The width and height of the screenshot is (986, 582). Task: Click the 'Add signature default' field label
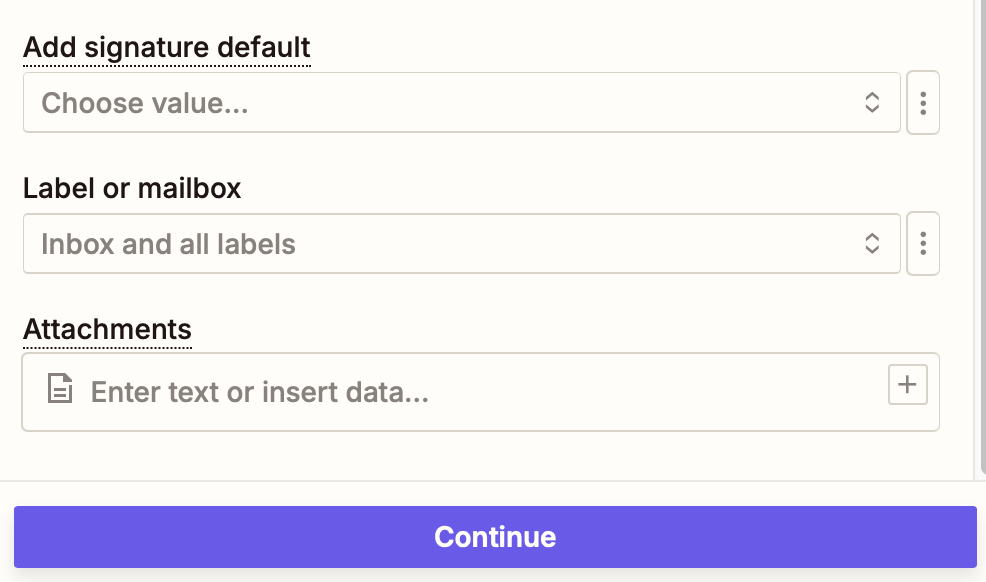click(167, 47)
